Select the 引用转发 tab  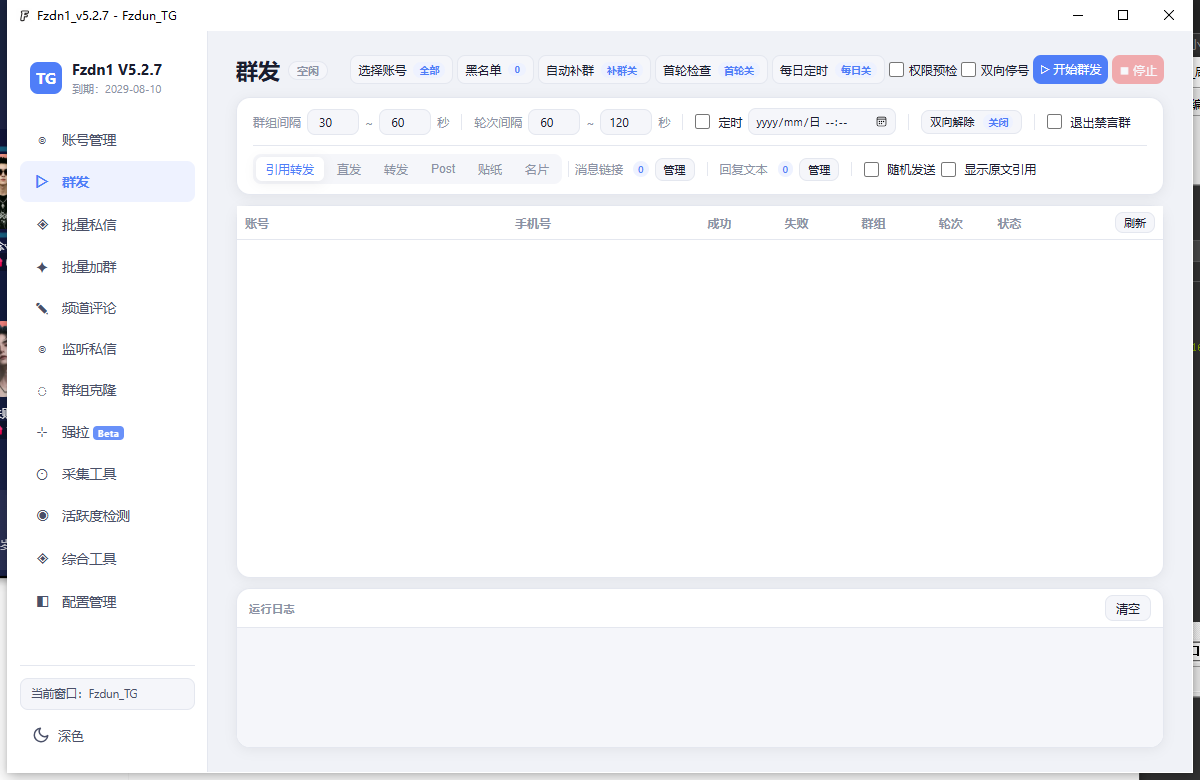click(x=290, y=170)
